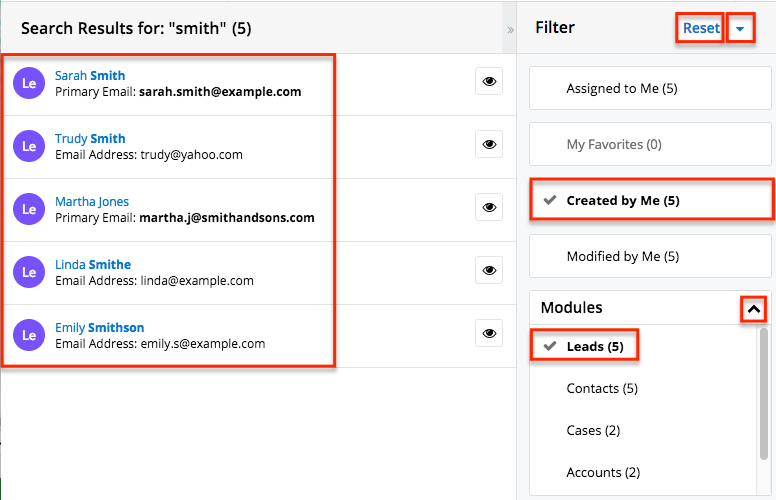Click the Leads avatar next to Sarah Smith
776x500 pixels.
[x=29, y=83]
